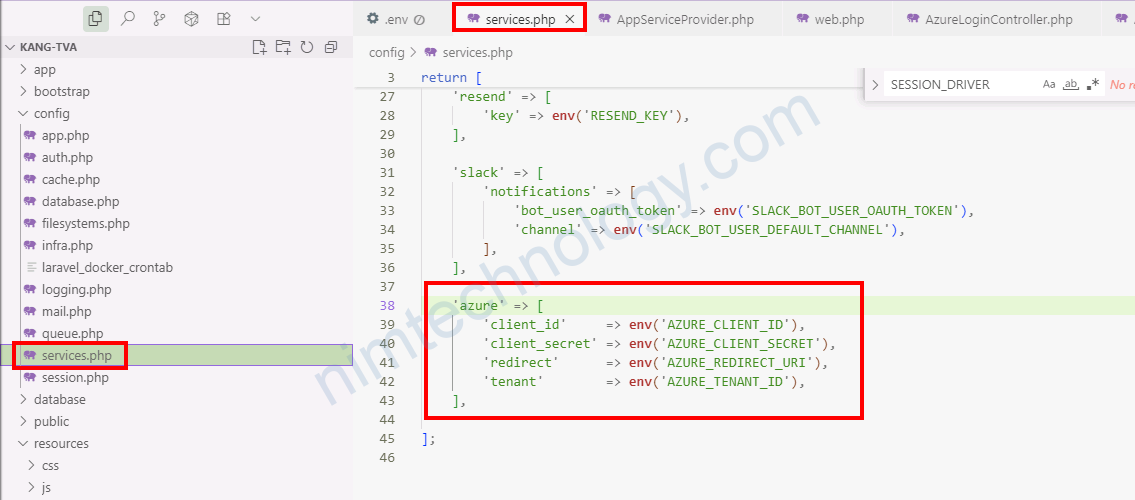Expand the database folder
1135x500 pixels.
click(60, 400)
